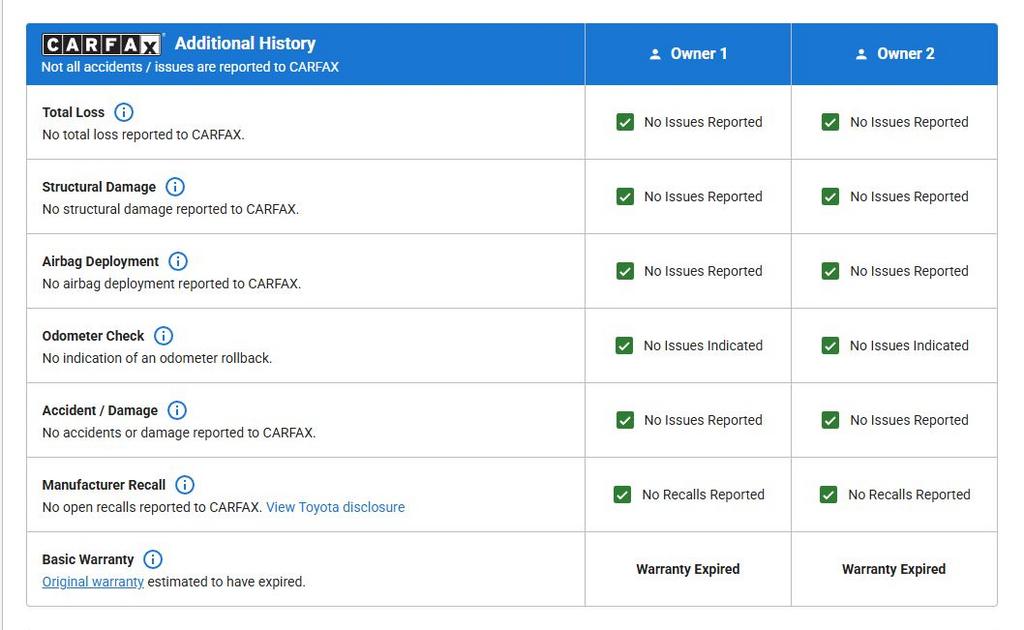Screen dimensions: 1024x630
Task: Click the Owner 1 person icon
Action: [x=655, y=54]
